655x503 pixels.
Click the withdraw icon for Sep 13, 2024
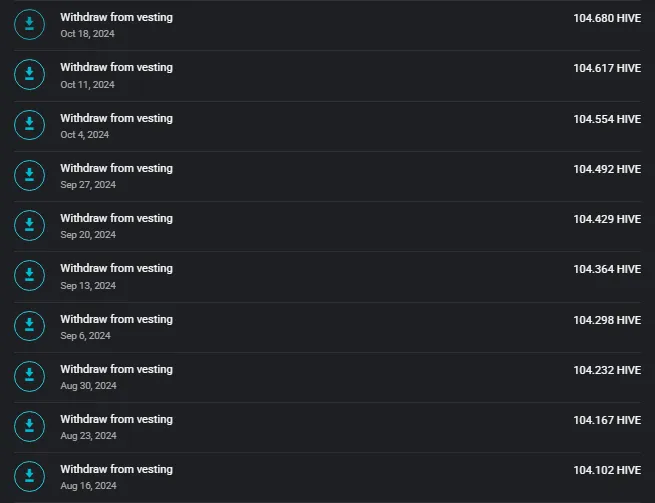(x=29, y=276)
